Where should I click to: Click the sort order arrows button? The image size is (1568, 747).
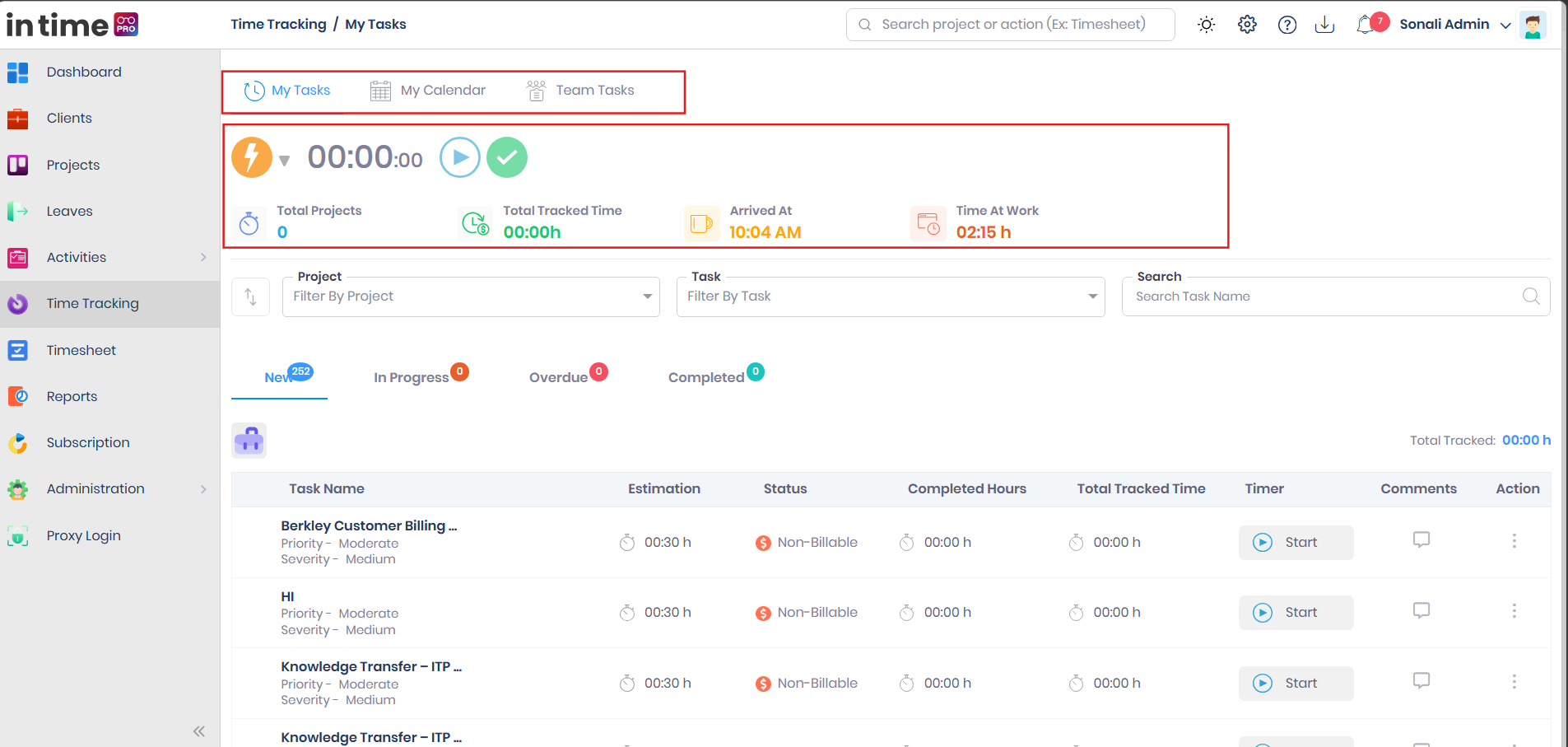pyautogui.click(x=250, y=296)
